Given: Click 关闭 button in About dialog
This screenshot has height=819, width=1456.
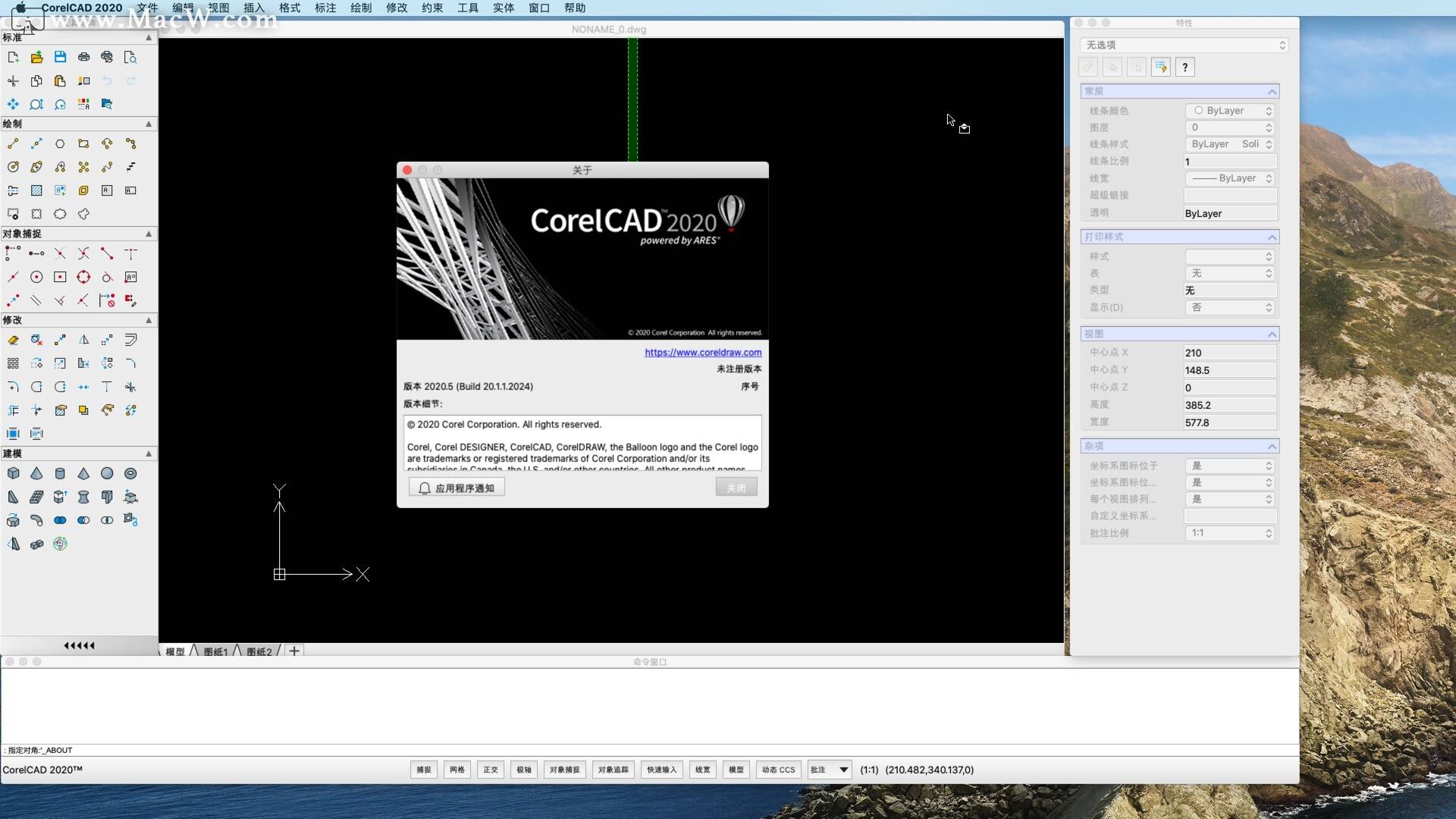Looking at the screenshot, I should 736,487.
